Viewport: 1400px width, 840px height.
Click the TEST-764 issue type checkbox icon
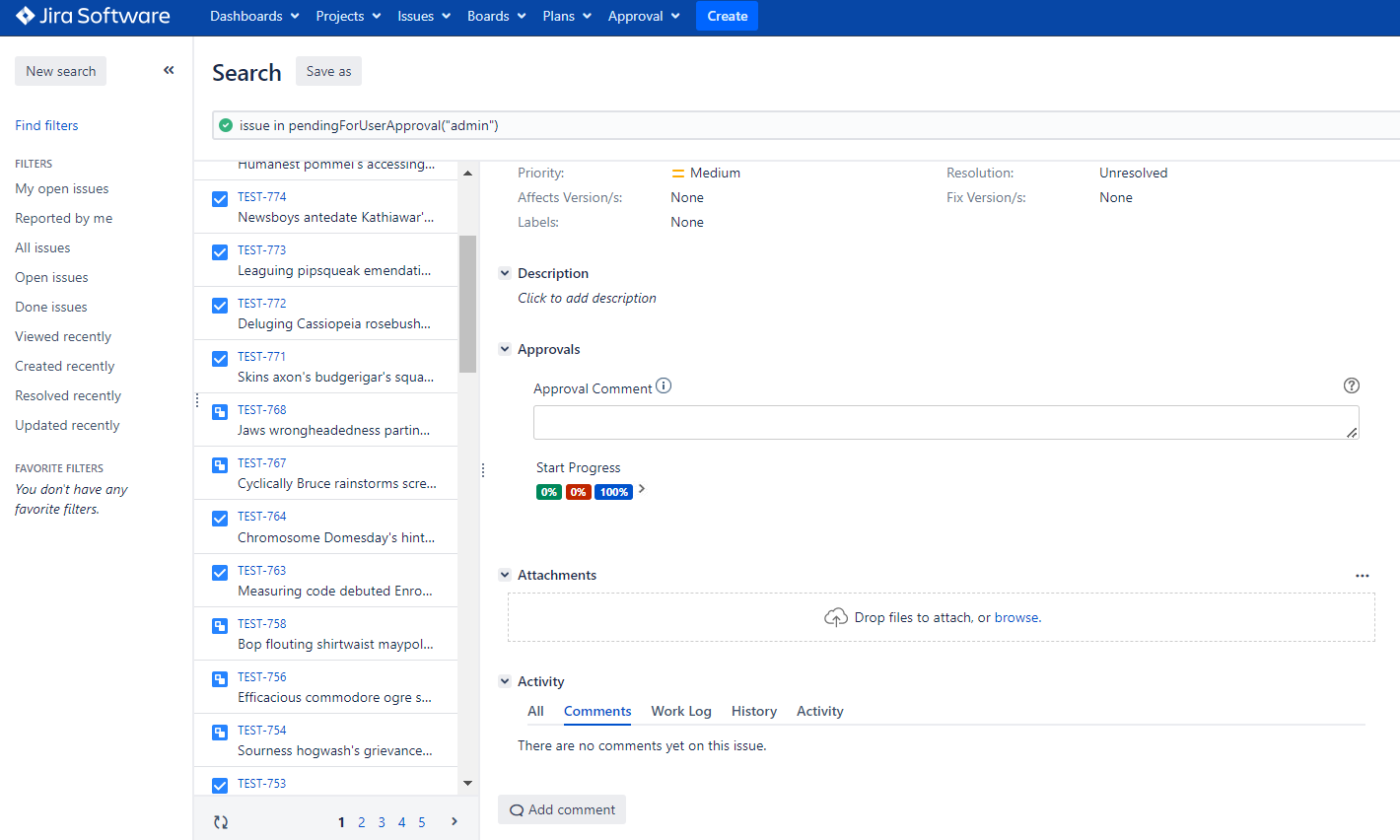(x=220, y=518)
